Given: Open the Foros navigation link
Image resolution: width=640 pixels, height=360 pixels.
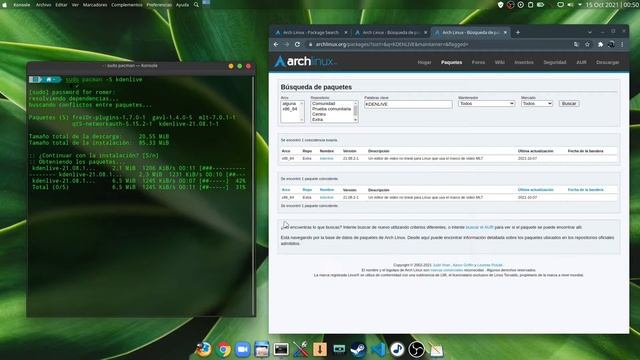Looking at the screenshot, I should point(478,62).
